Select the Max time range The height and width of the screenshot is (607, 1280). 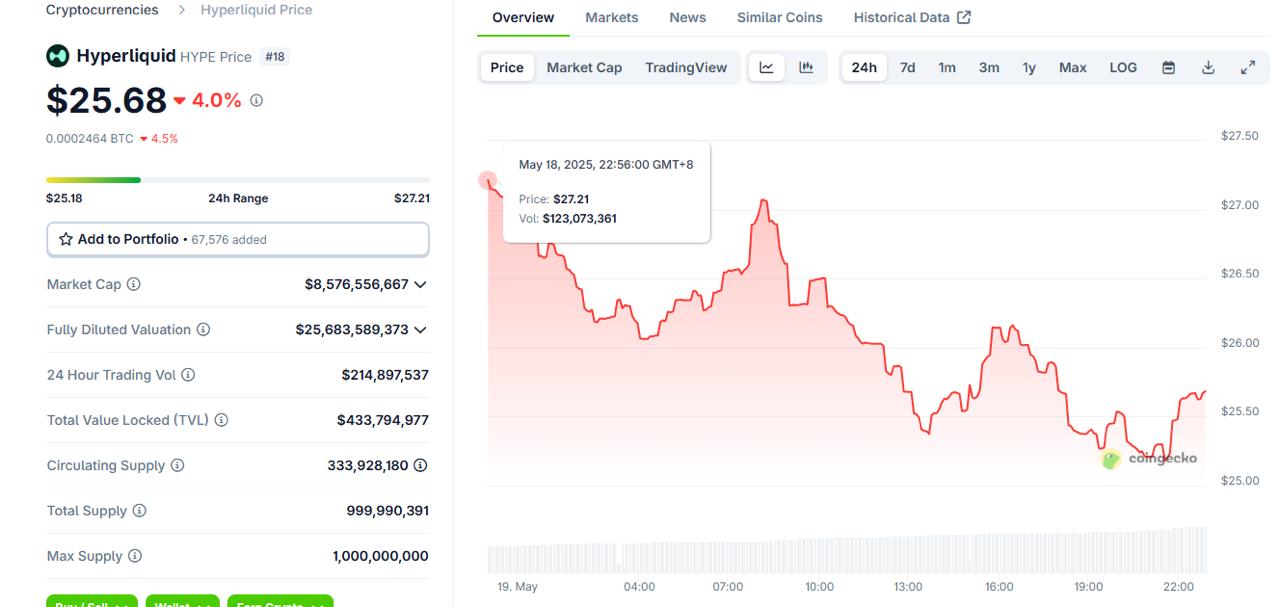point(1073,67)
